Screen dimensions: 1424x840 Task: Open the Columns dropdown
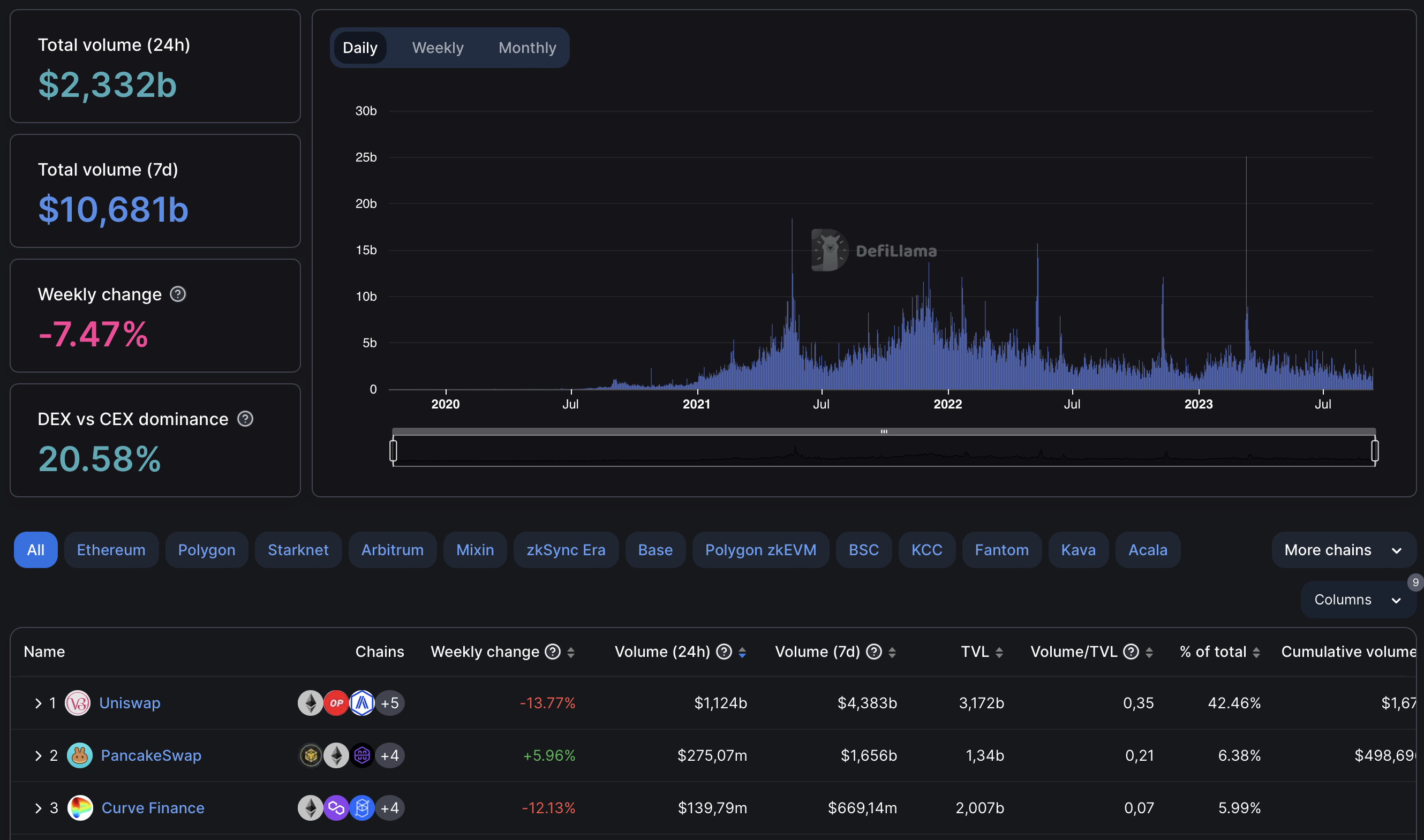pos(1357,600)
